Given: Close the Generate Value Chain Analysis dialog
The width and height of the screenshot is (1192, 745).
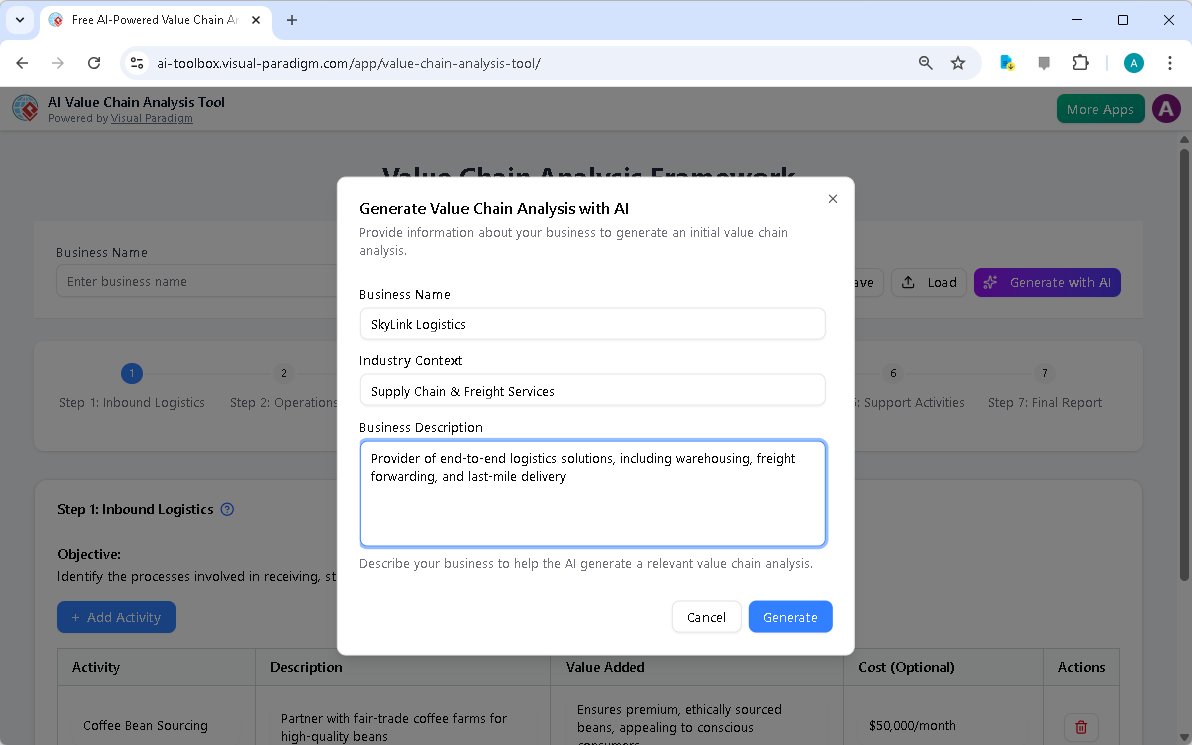Looking at the screenshot, I should (x=833, y=199).
